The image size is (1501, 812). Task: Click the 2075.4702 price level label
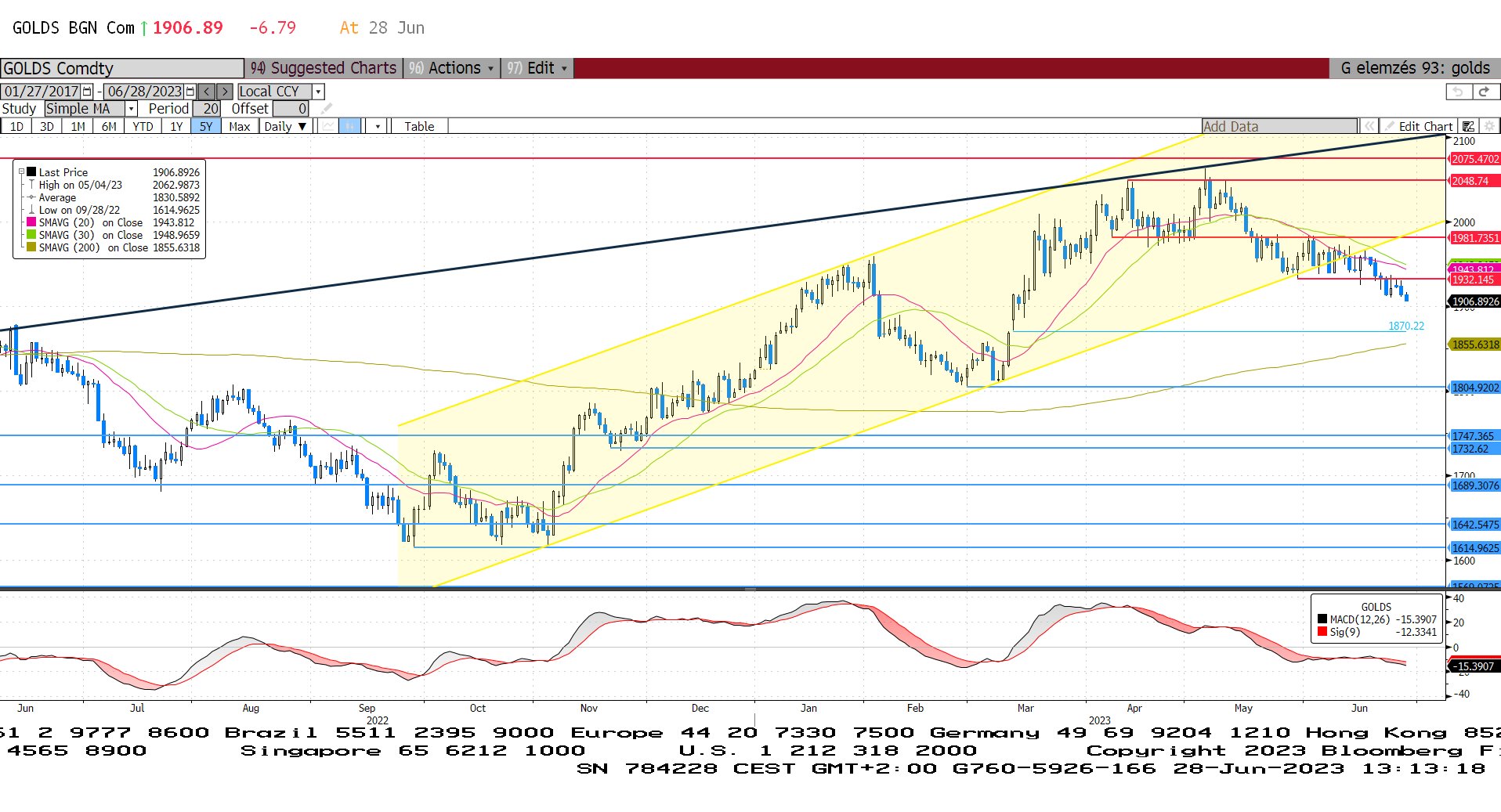pyautogui.click(x=1475, y=159)
